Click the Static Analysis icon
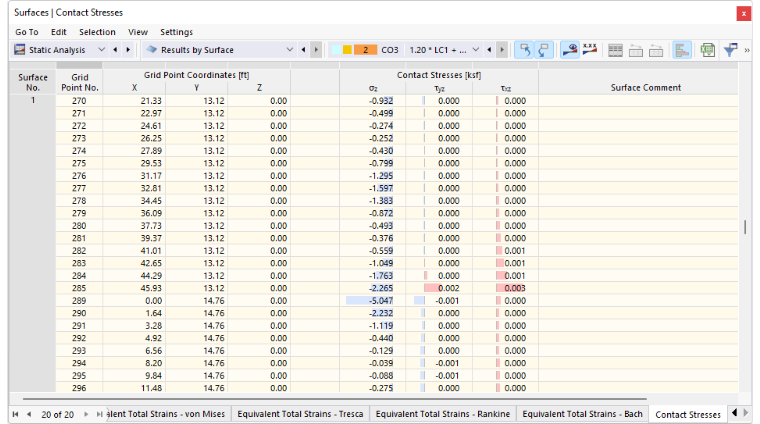Viewport: 760px width, 424px height. coord(19,50)
